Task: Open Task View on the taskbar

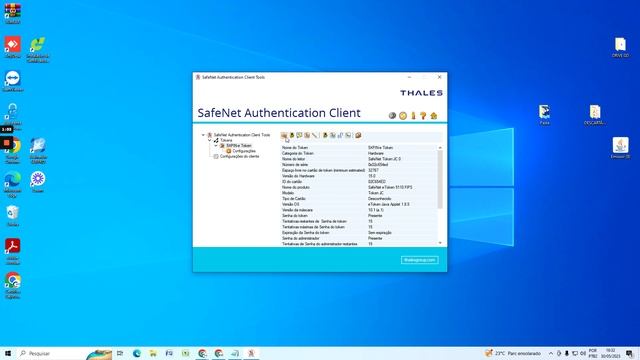Action: pyautogui.click(x=120, y=353)
